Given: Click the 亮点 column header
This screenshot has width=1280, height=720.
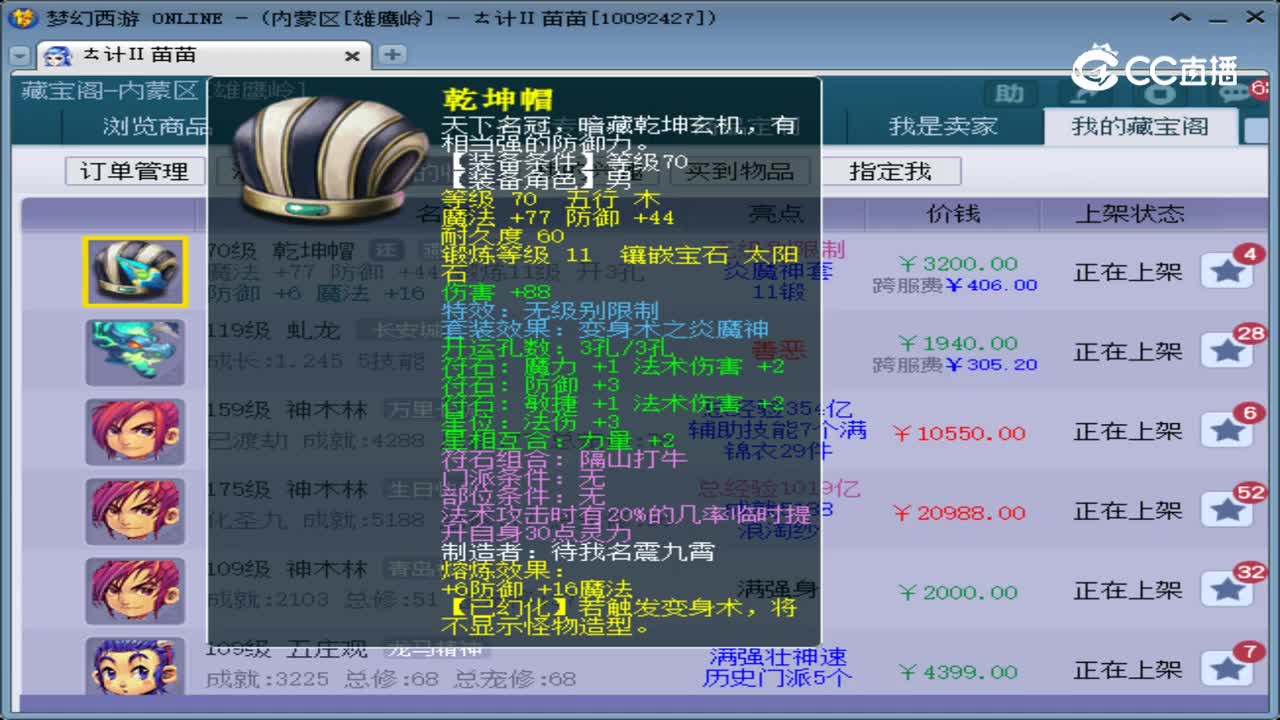Looking at the screenshot, I should coord(775,213).
